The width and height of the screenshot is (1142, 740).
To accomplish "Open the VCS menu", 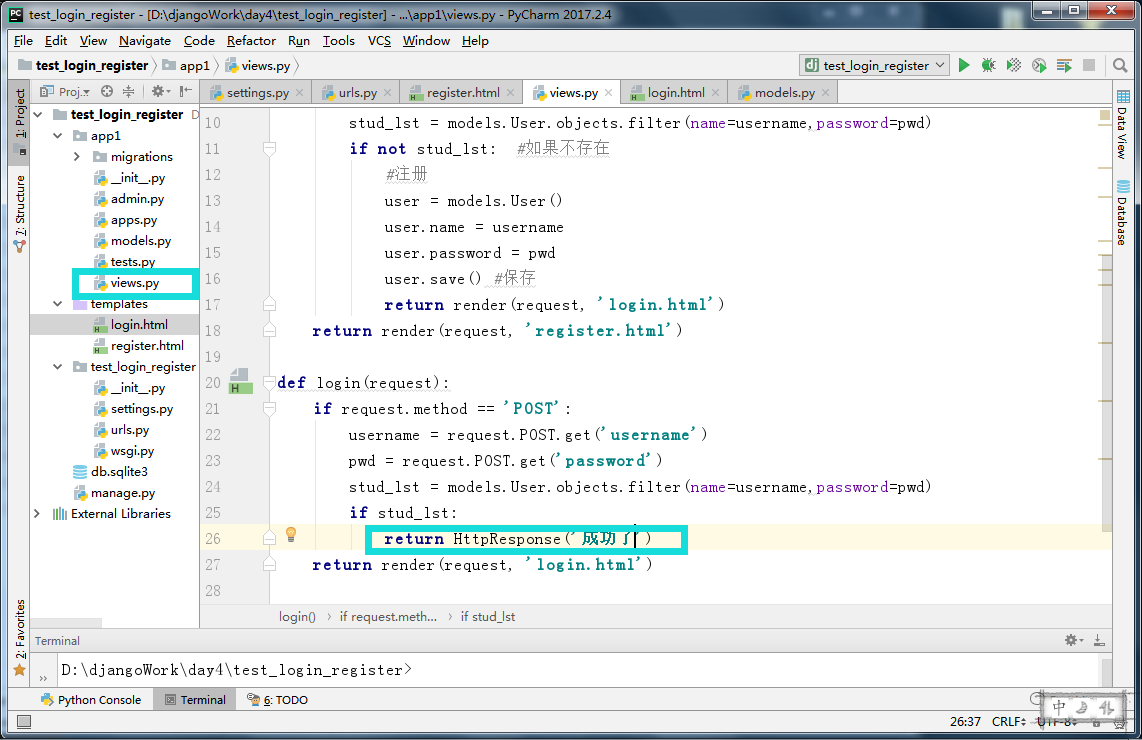I will tap(379, 41).
